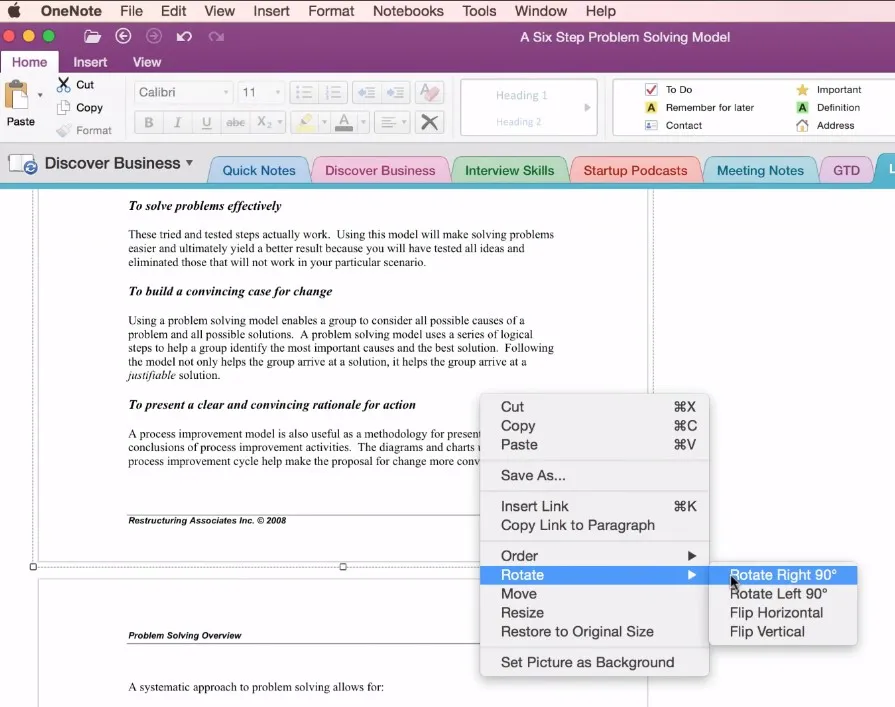Open the Calibri font dropdown
This screenshot has height=707, width=895.
point(180,93)
